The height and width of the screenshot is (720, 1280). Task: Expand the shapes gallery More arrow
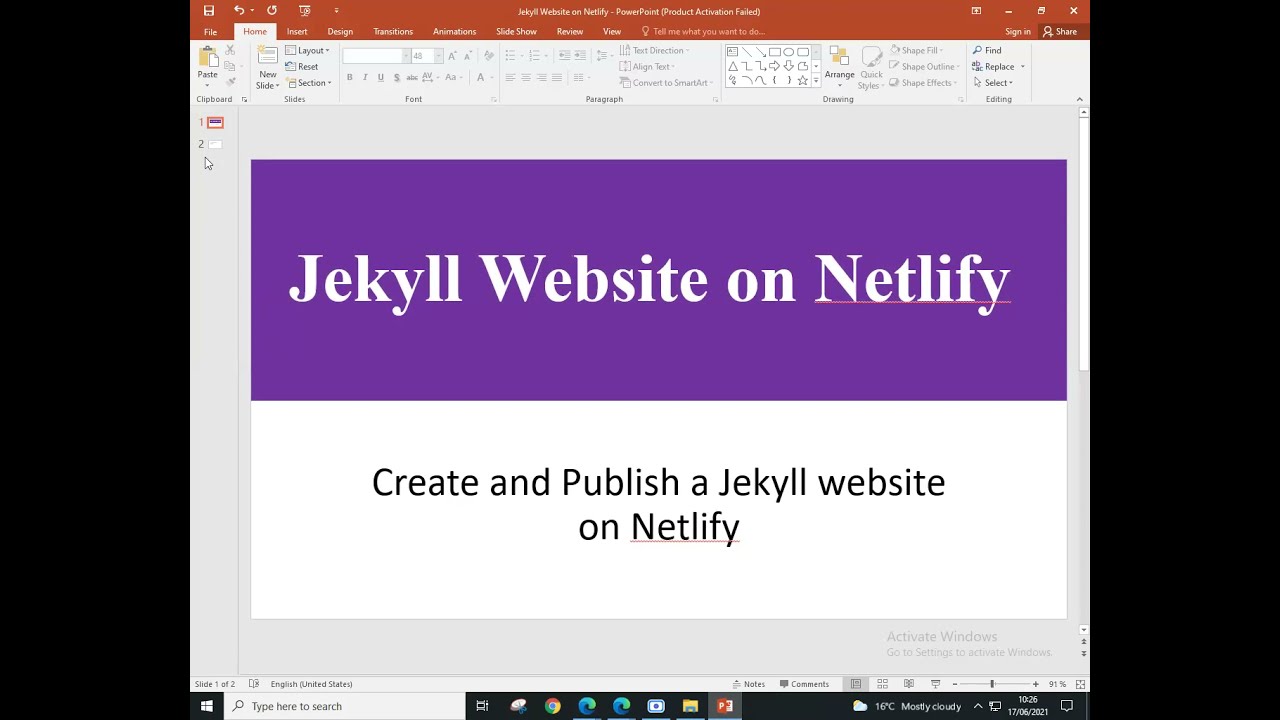(x=816, y=81)
